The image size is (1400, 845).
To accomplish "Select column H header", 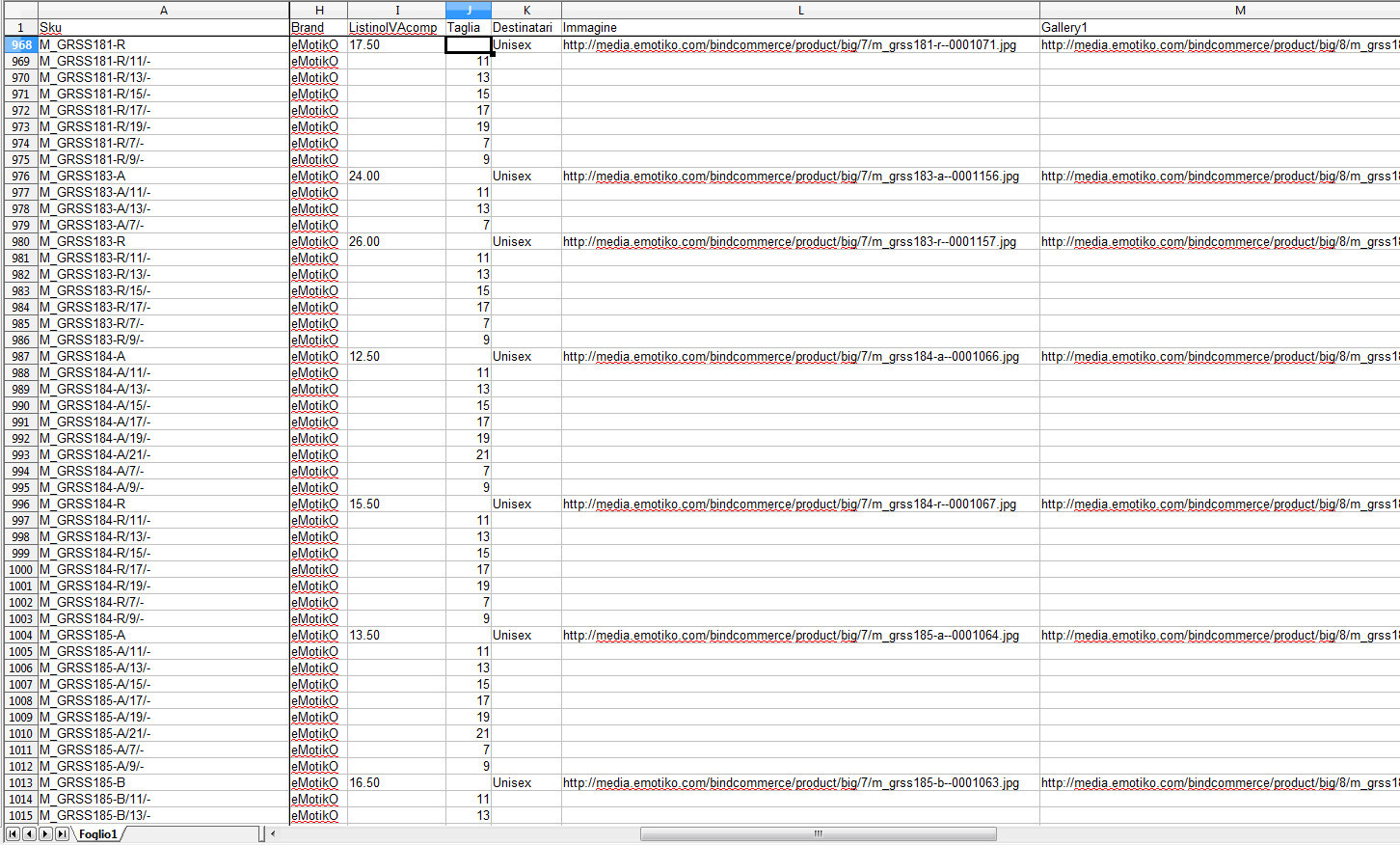I will (318, 10).
